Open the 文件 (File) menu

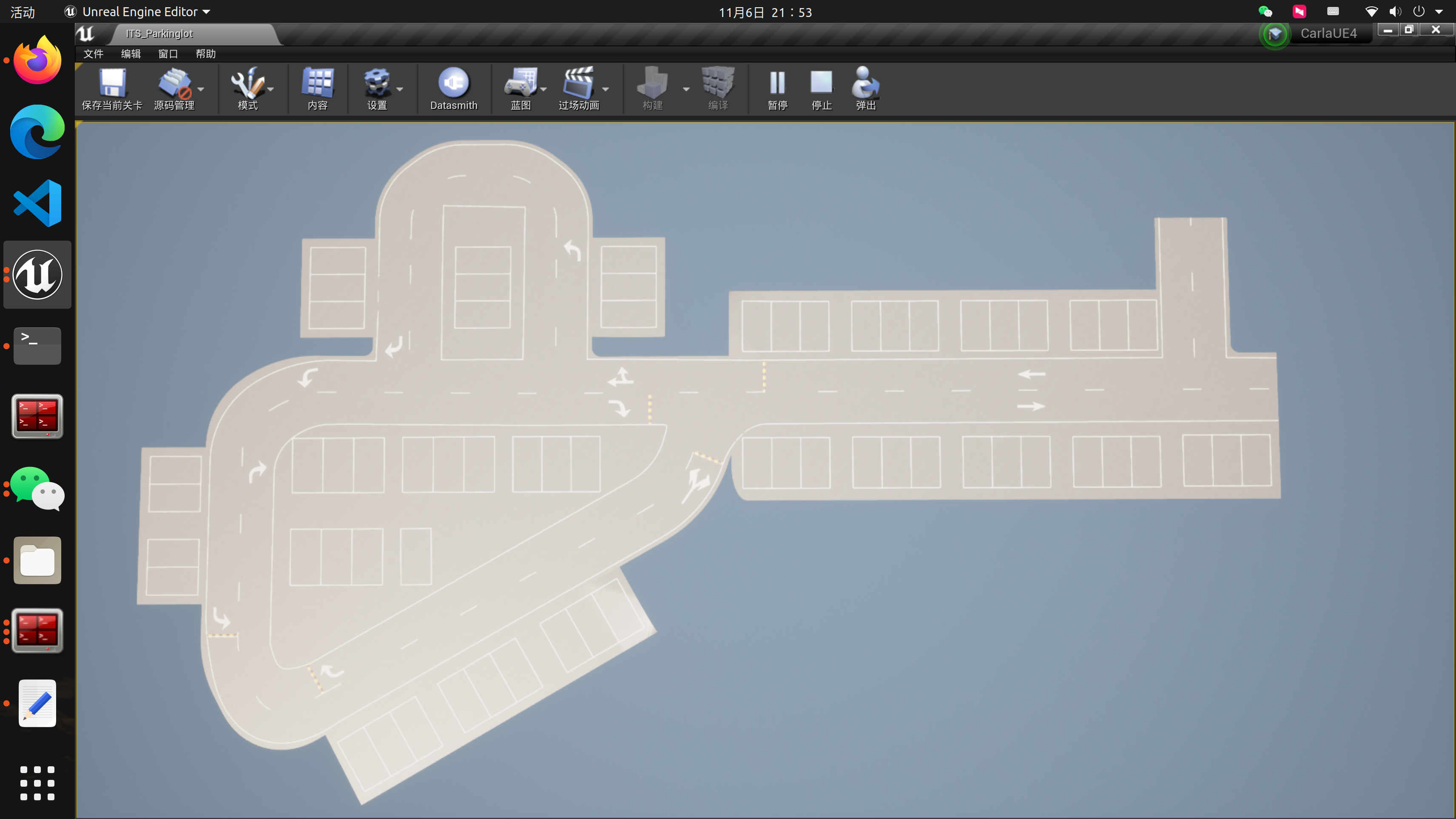(93, 54)
